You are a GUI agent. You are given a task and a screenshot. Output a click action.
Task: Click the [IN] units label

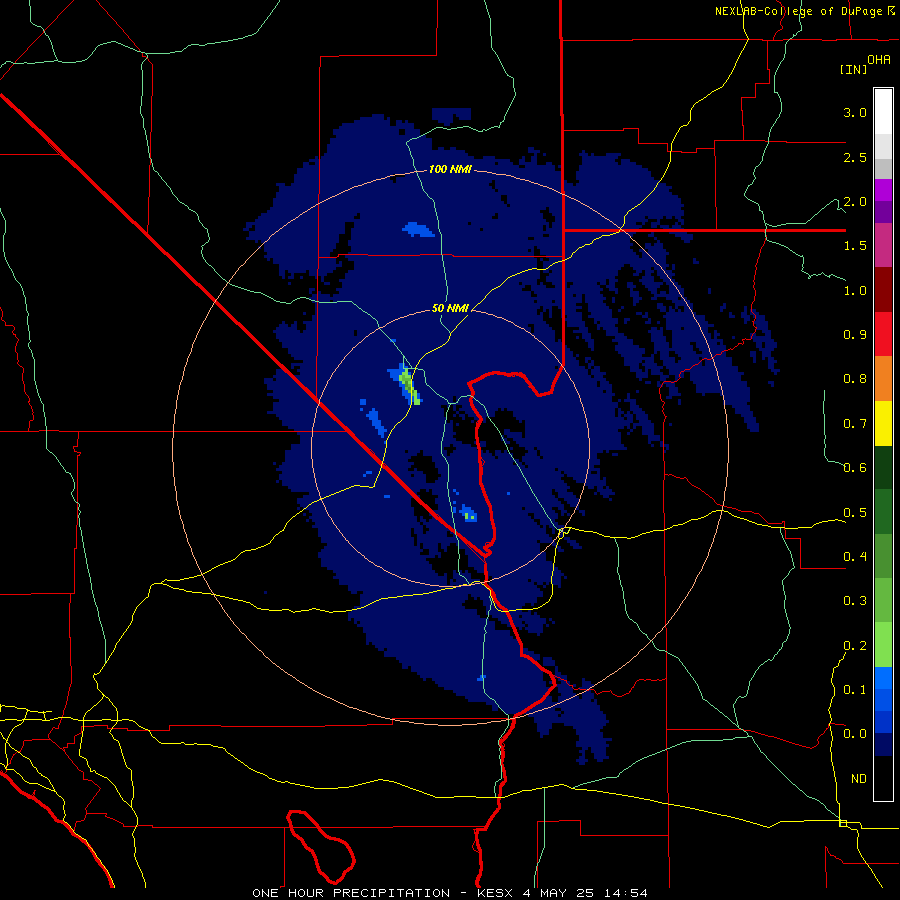coord(853,69)
